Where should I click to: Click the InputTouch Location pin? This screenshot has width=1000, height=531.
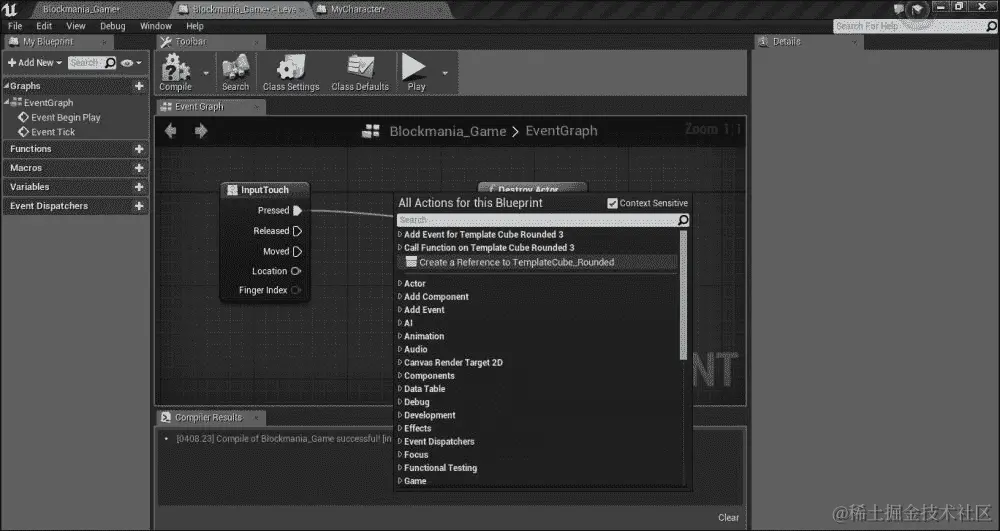tap(296, 271)
